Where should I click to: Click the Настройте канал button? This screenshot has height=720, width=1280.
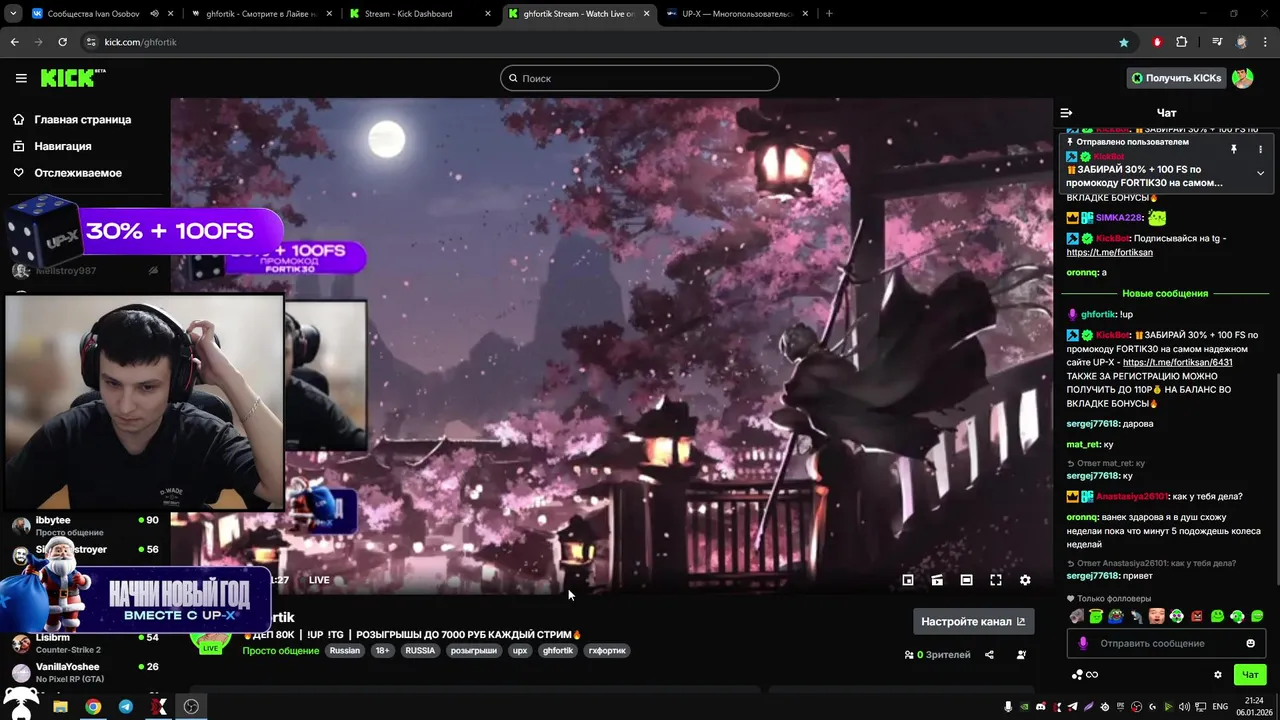click(x=973, y=621)
